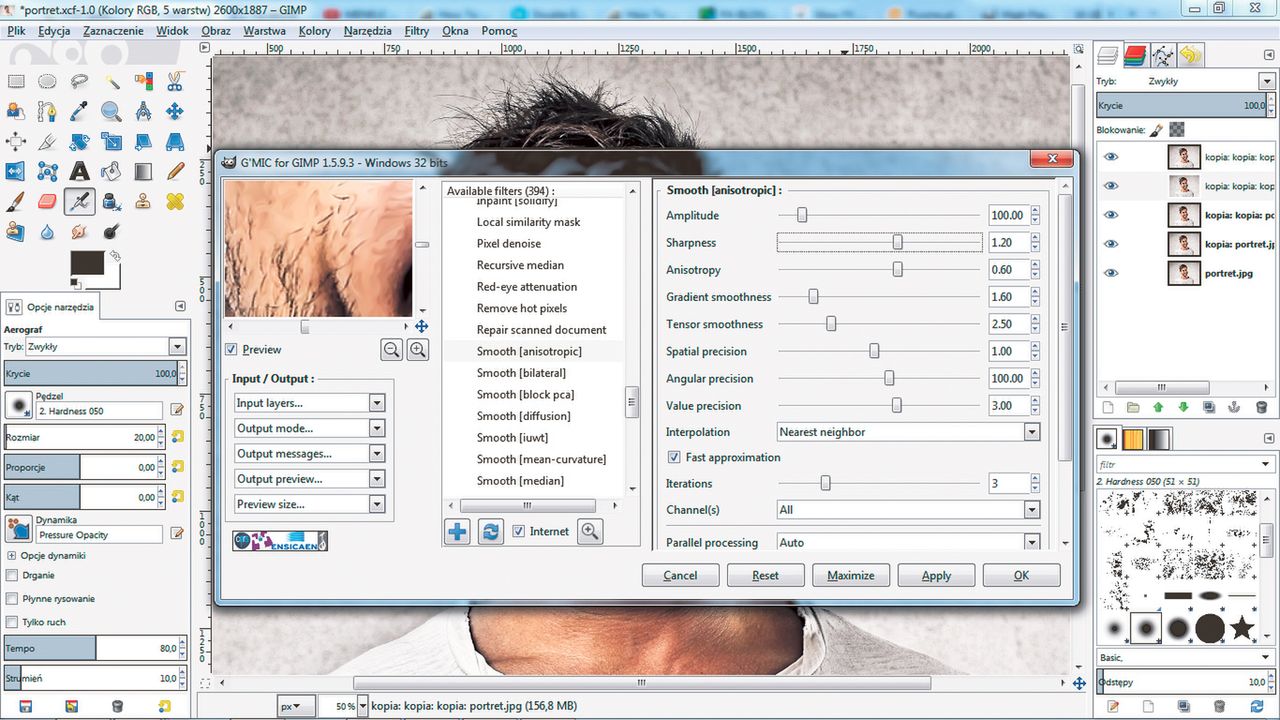Click the Anisotropy slider
Screen dimensions: 1280x720
[x=879, y=270]
